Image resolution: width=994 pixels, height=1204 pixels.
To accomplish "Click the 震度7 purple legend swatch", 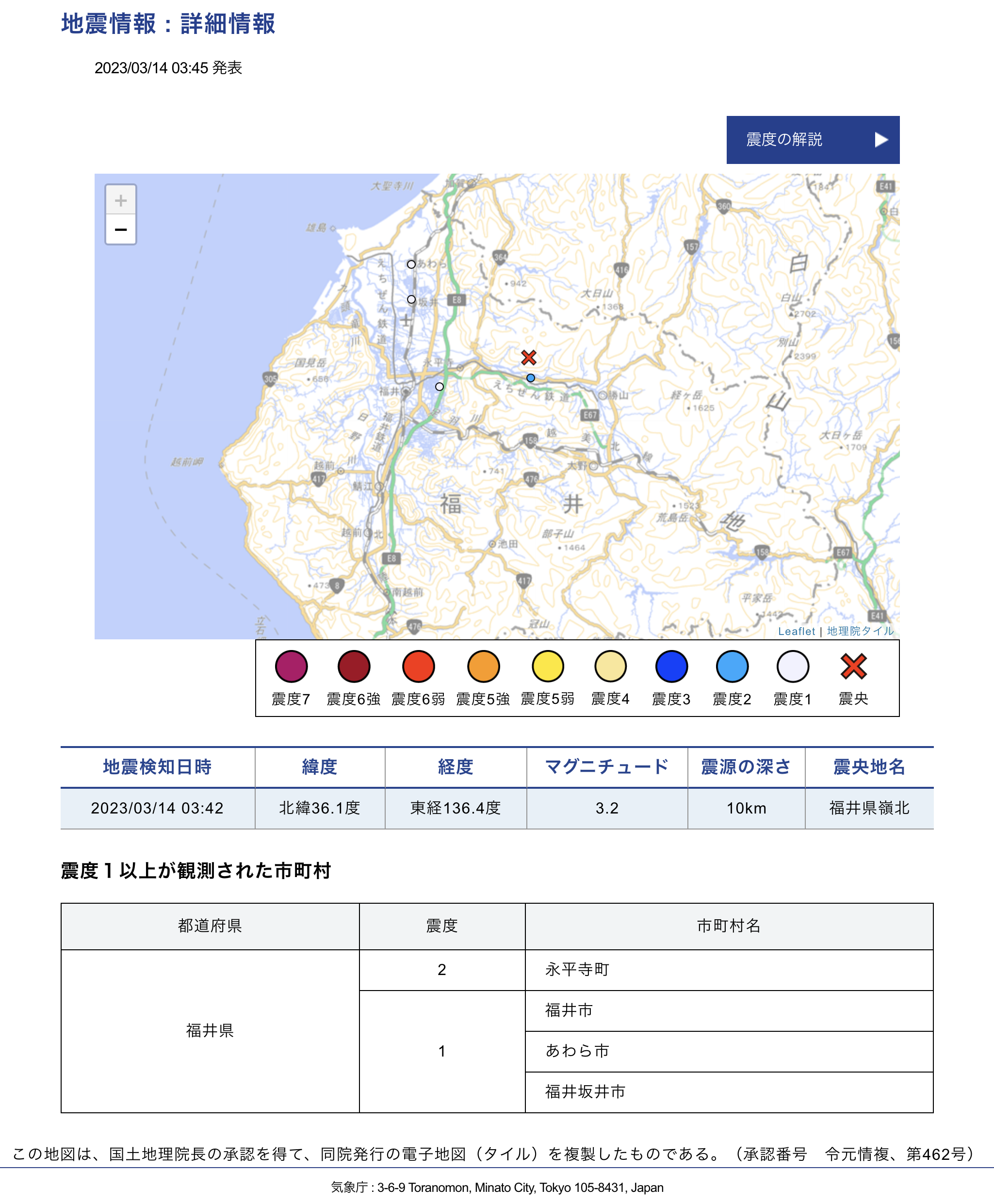I will pyautogui.click(x=291, y=667).
